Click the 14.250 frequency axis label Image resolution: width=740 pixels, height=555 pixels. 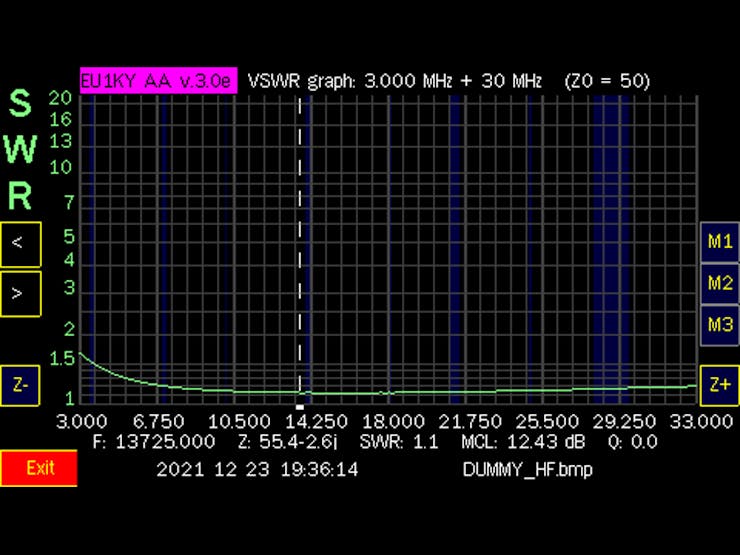(317, 421)
